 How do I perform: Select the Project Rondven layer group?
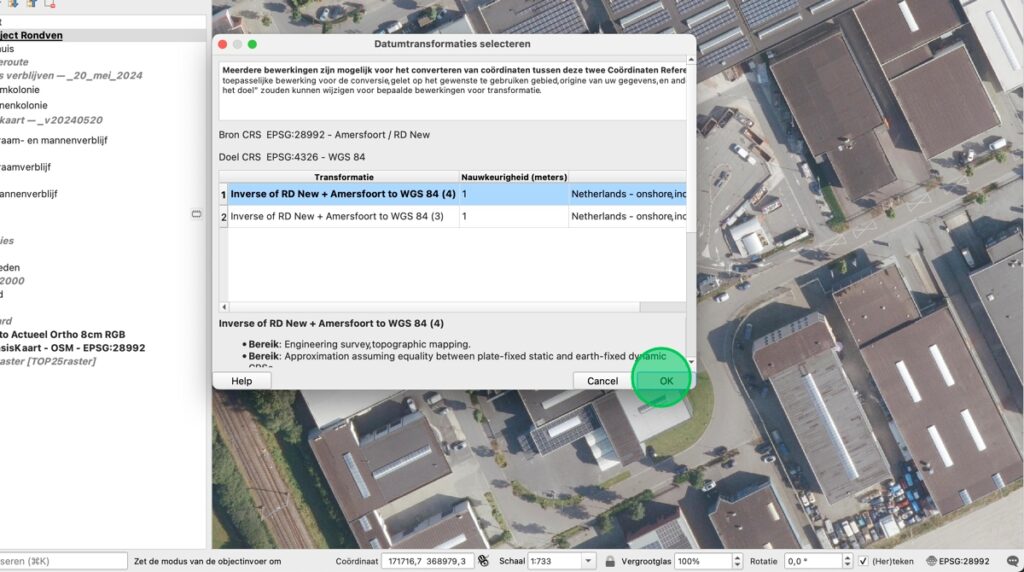32,35
